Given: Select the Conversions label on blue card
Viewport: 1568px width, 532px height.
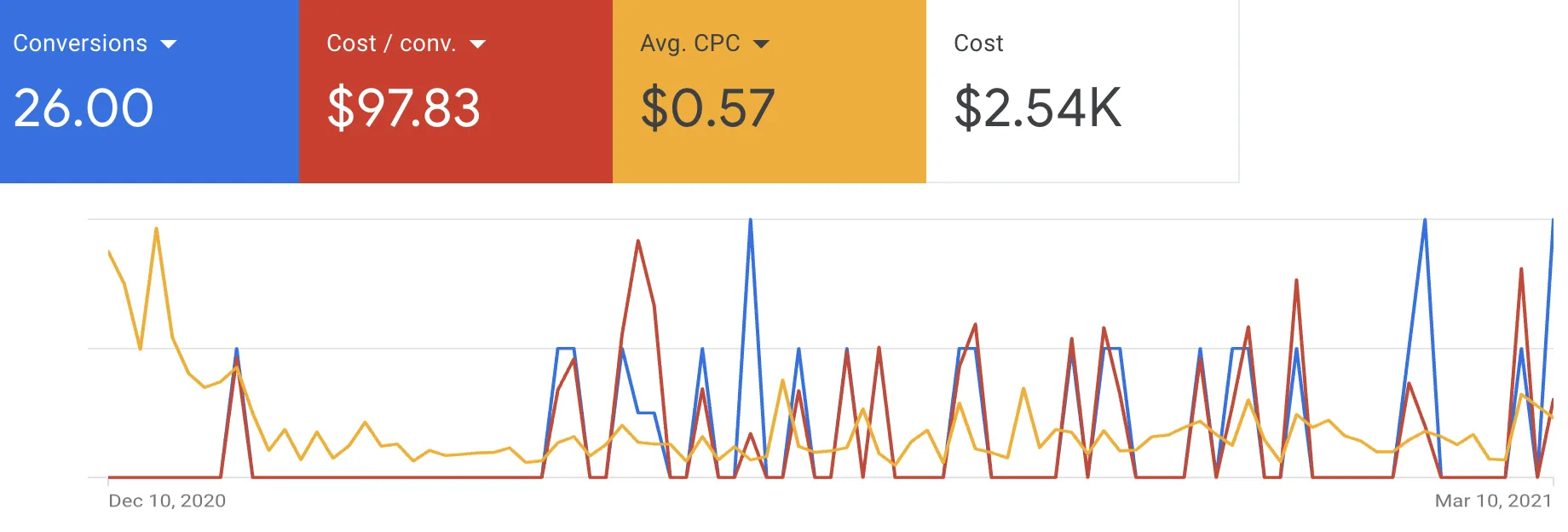Looking at the screenshot, I should (x=80, y=43).
